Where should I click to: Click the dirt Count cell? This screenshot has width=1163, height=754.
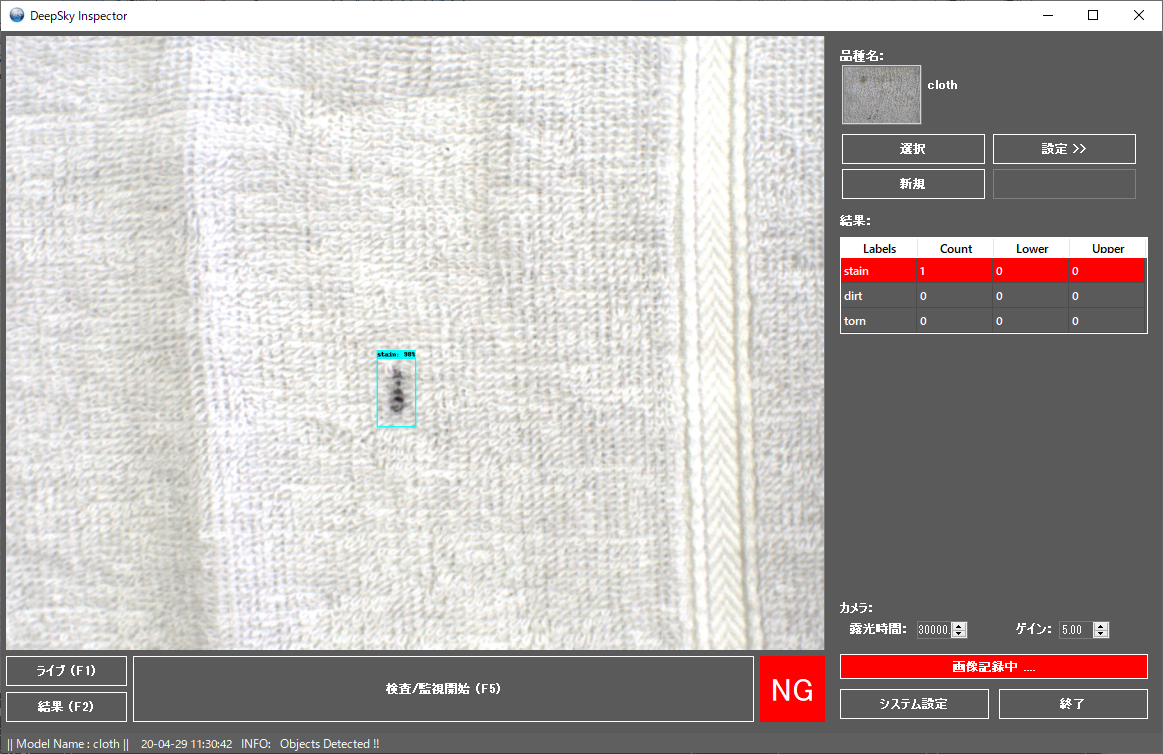tap(955, 296)
